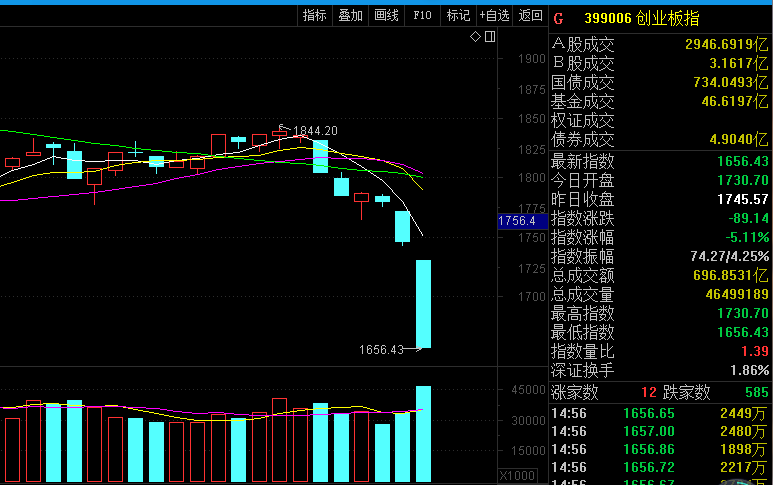Image resolution: width=773 pixels, height=485 pixels.
Task: Click the 深证换手 value 1.86%
Action: point(749,370)
